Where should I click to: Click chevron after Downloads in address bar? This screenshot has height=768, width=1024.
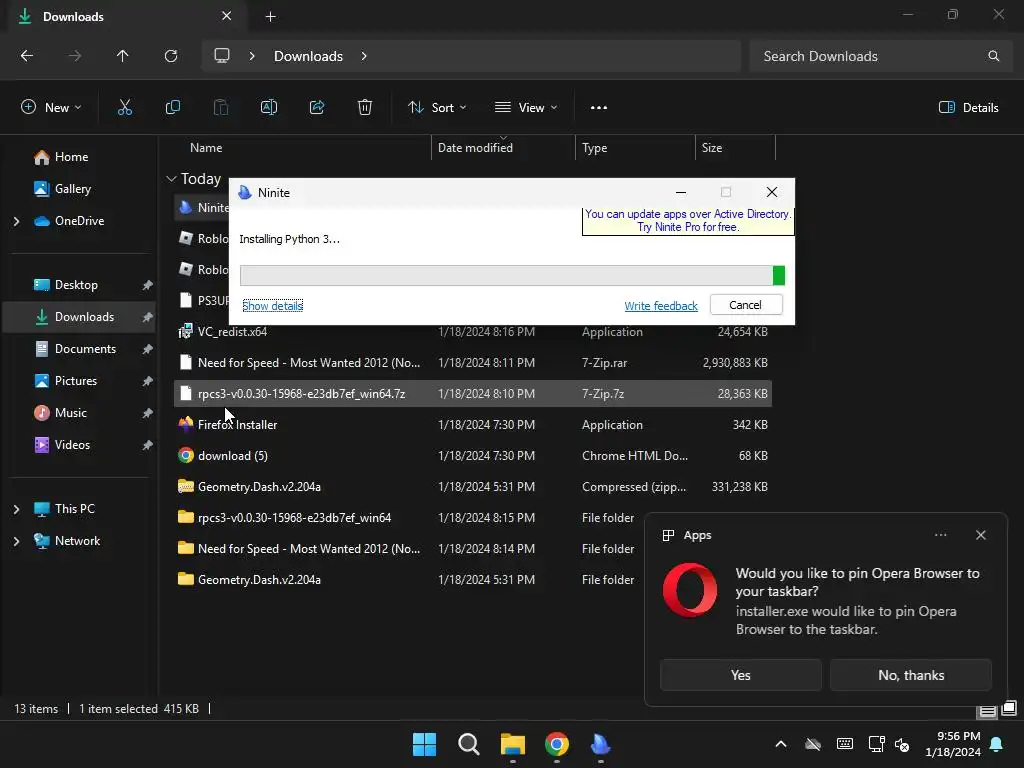coord(364,56)
